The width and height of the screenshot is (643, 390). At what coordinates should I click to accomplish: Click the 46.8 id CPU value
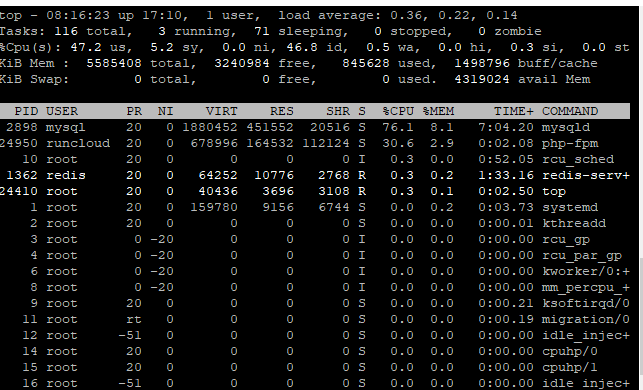(302, 48)
